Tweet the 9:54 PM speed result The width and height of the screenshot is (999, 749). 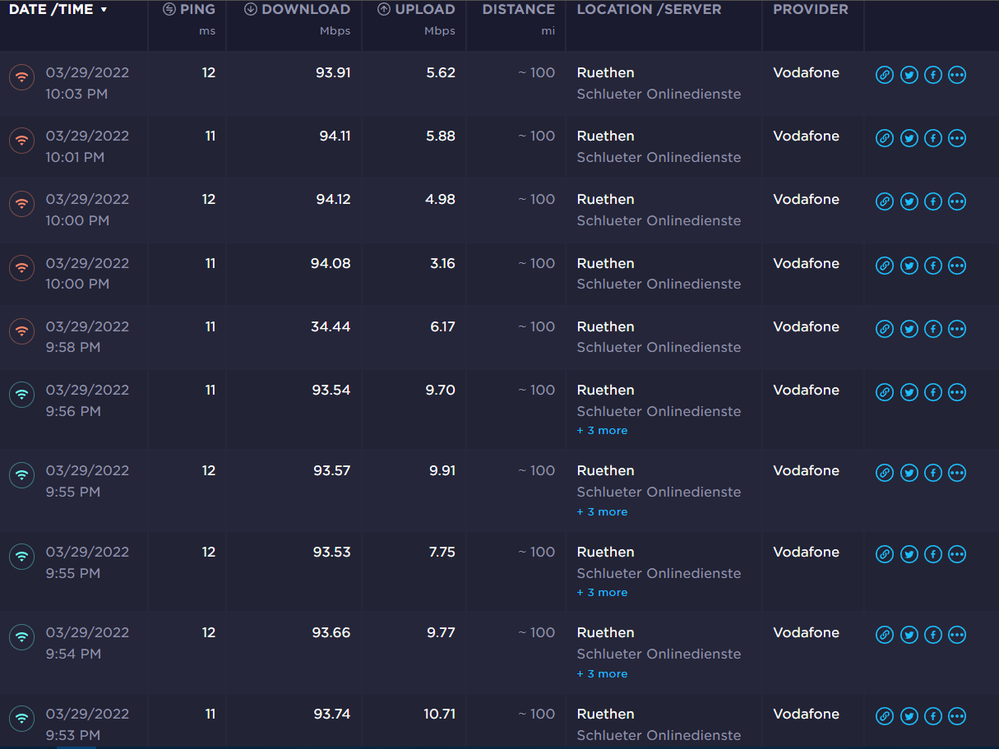coord(909,634)
